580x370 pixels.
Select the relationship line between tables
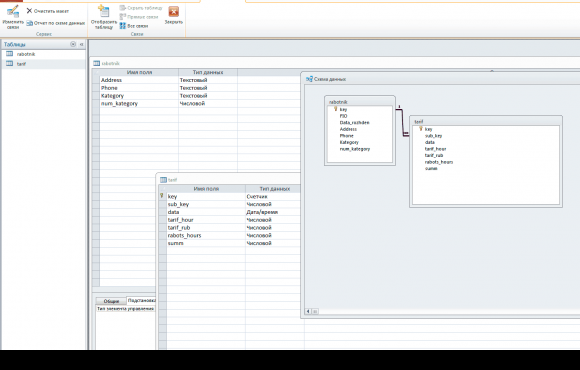coord(402,122)
